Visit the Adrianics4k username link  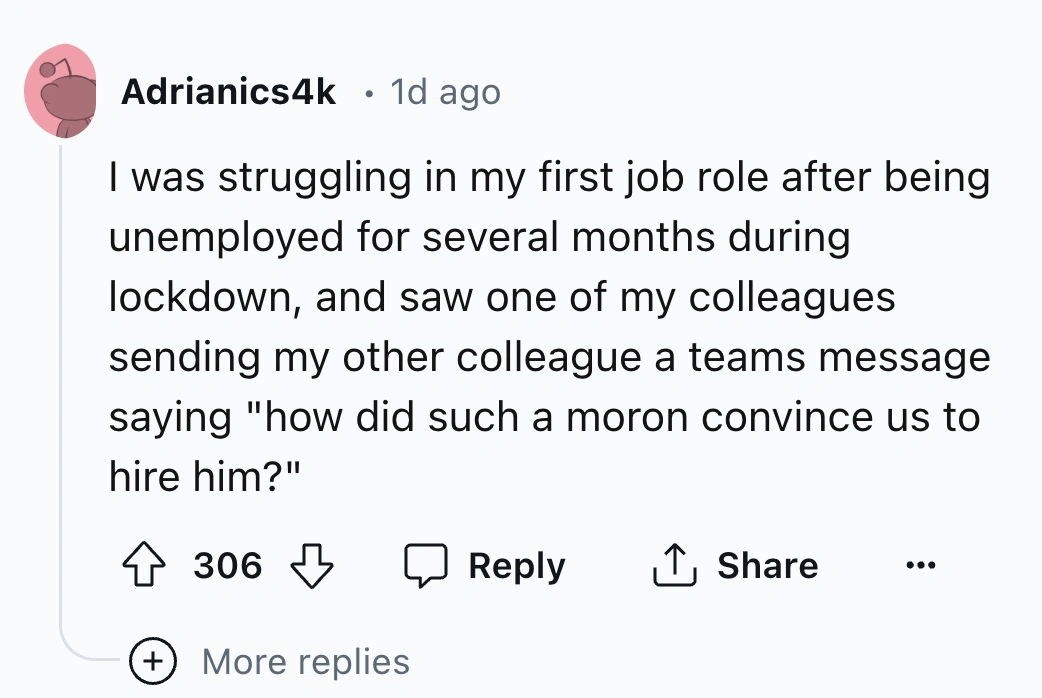pos(228,92)
